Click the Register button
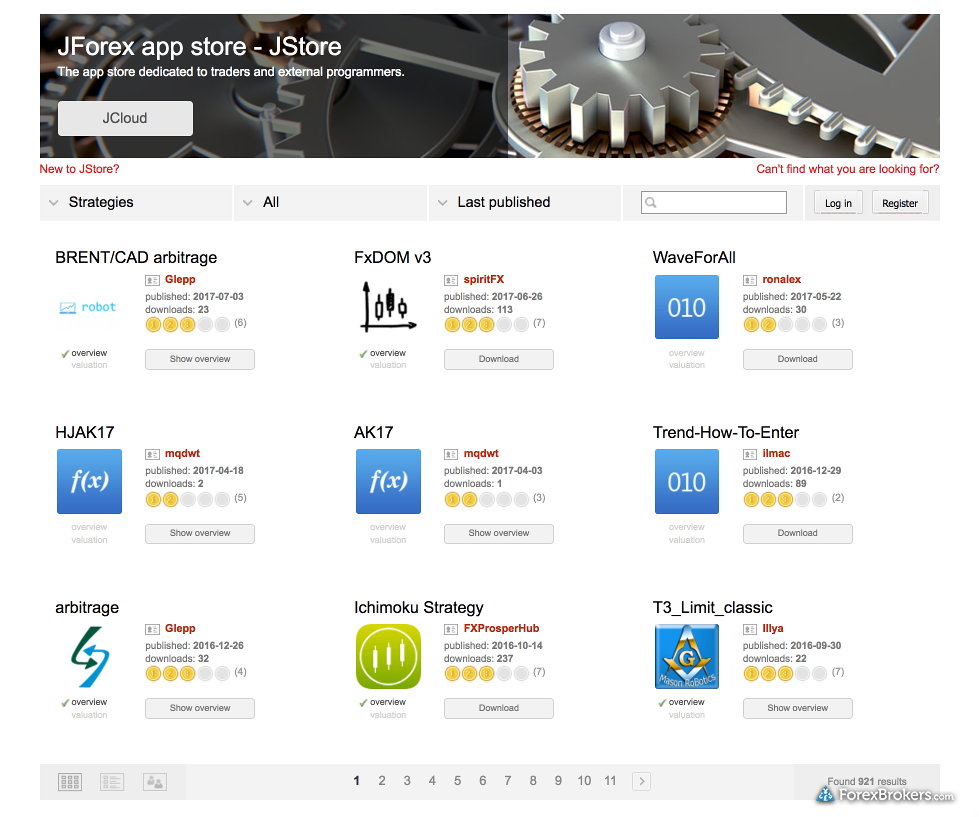Viewport: 979px width, 817px height. click(x=900, y=203)
